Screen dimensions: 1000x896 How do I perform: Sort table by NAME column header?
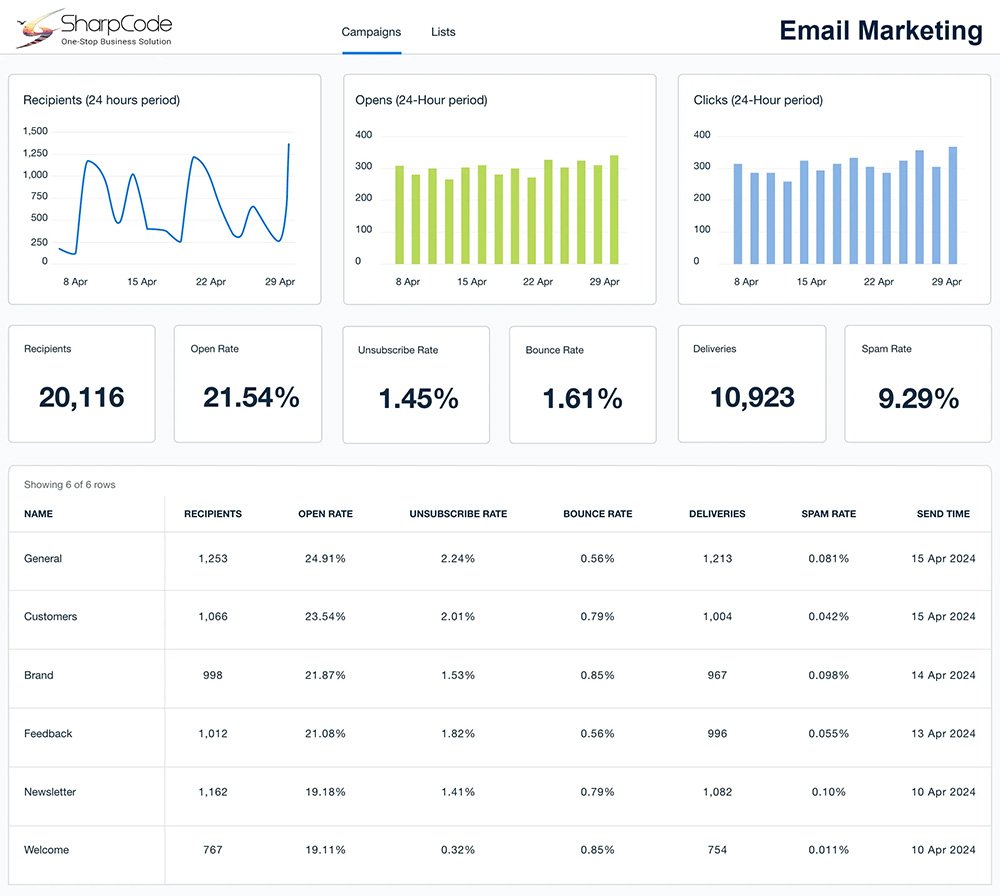38,514
